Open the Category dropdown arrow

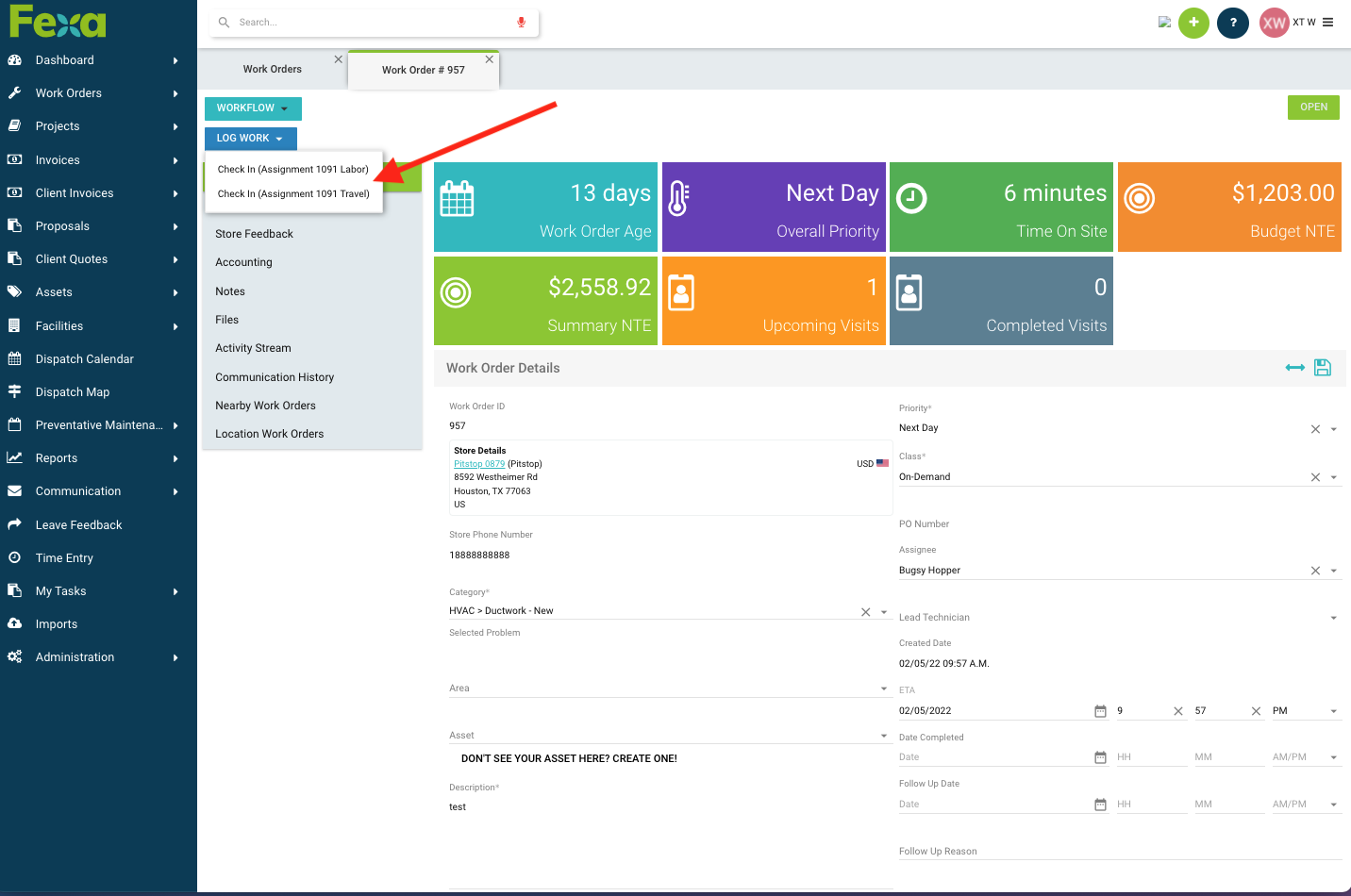point(884,612)
